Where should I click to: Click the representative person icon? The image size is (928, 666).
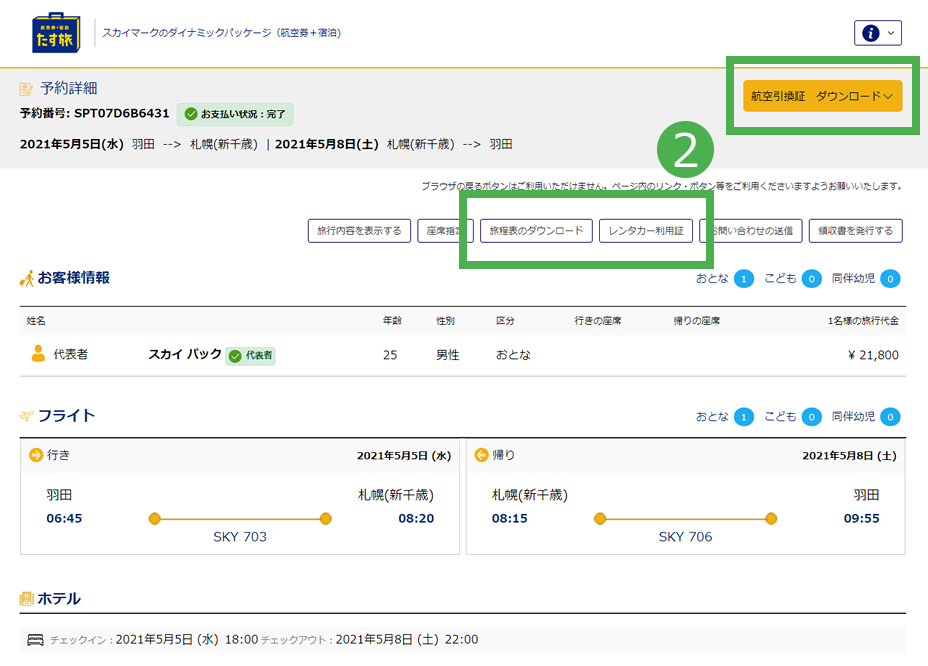38,354
